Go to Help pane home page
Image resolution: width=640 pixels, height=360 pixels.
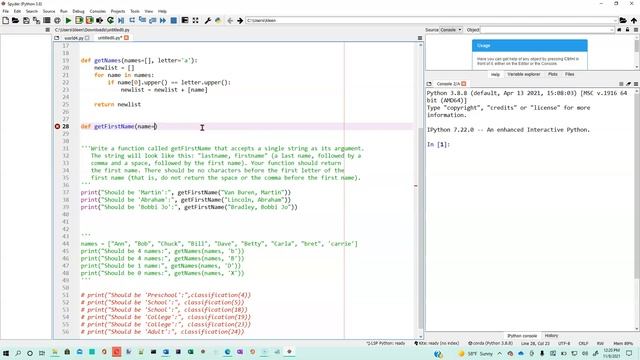tap(619, 30)
